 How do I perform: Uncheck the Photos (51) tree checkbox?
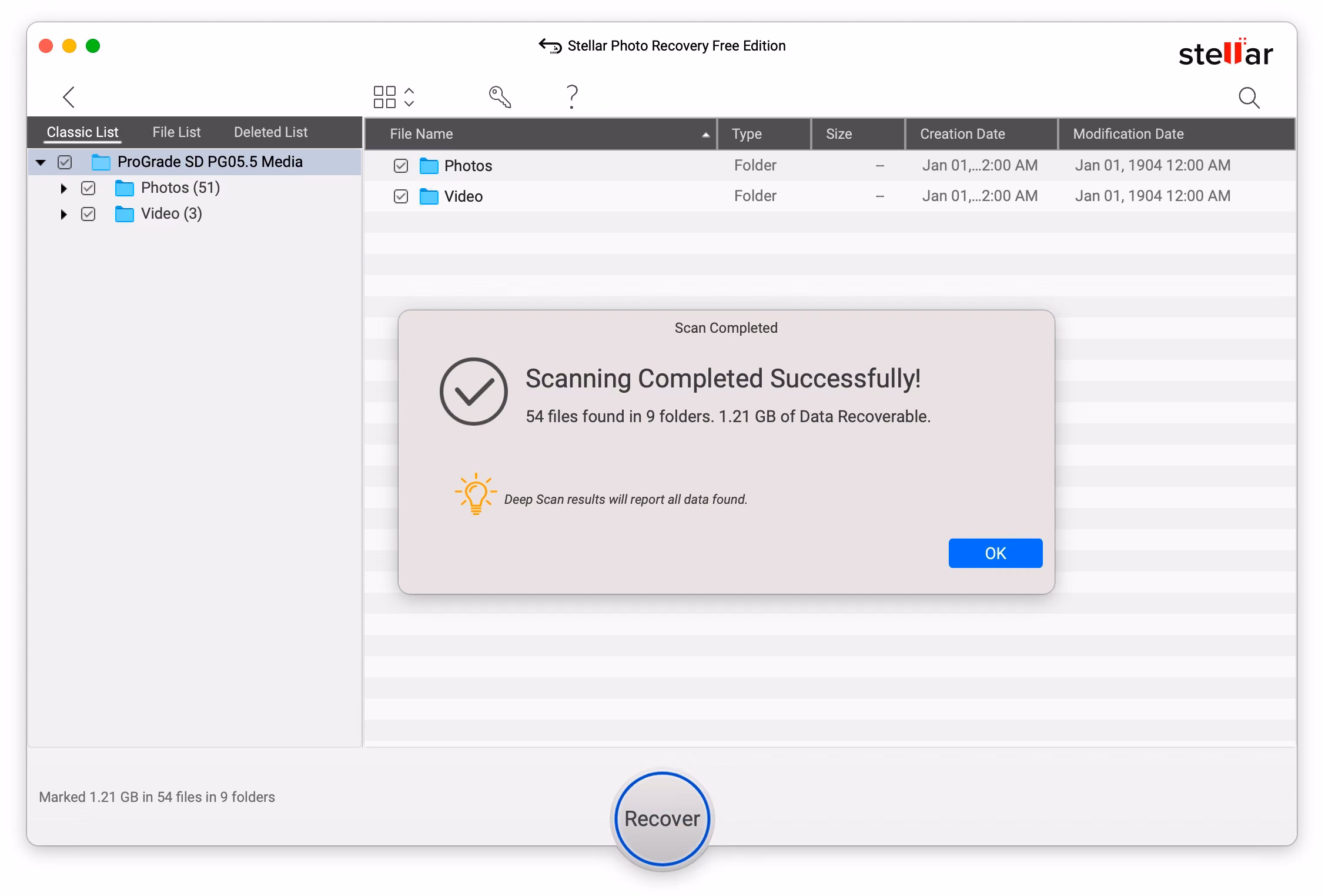coord(88,188)
